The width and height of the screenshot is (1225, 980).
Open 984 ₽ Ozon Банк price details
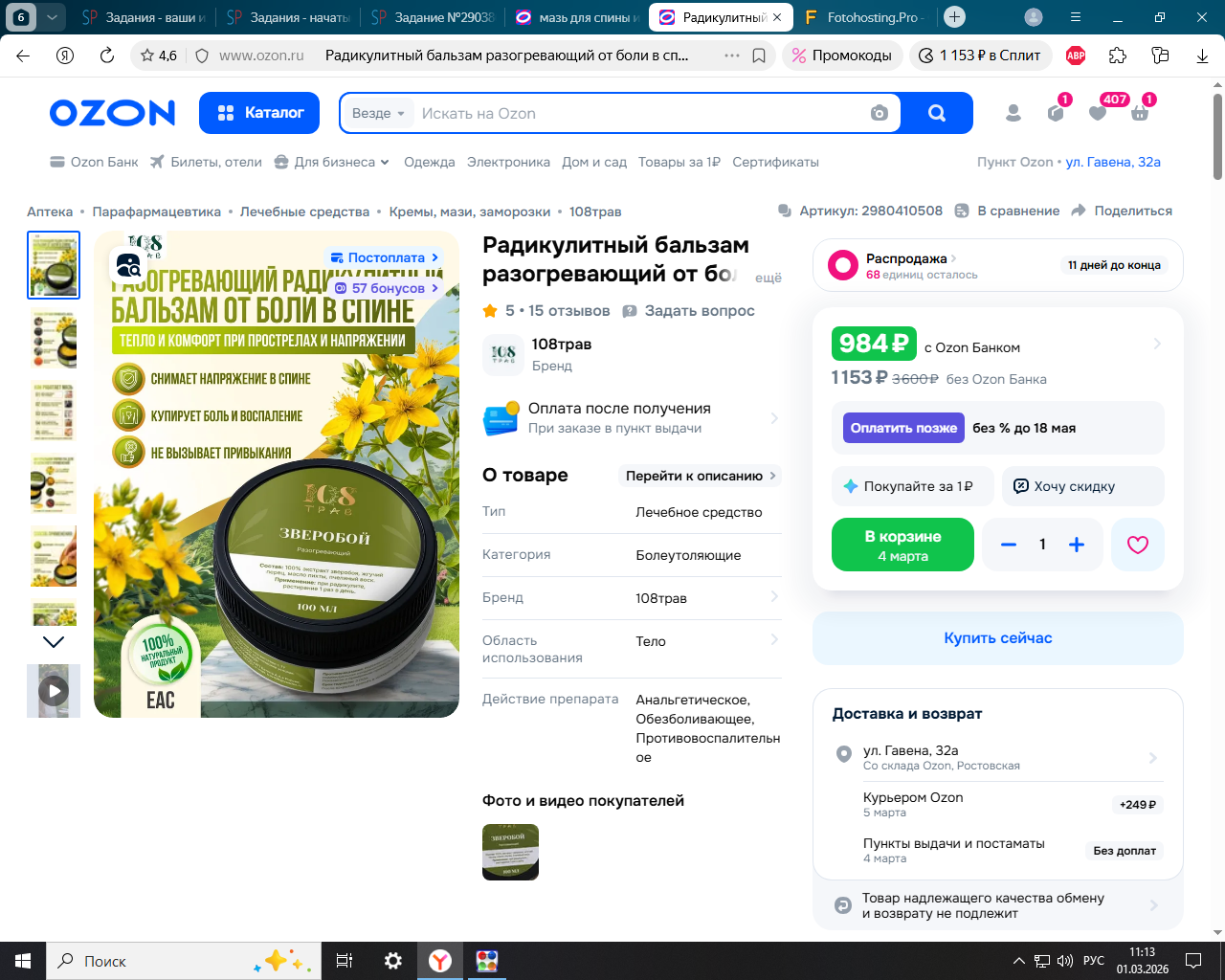998,345
